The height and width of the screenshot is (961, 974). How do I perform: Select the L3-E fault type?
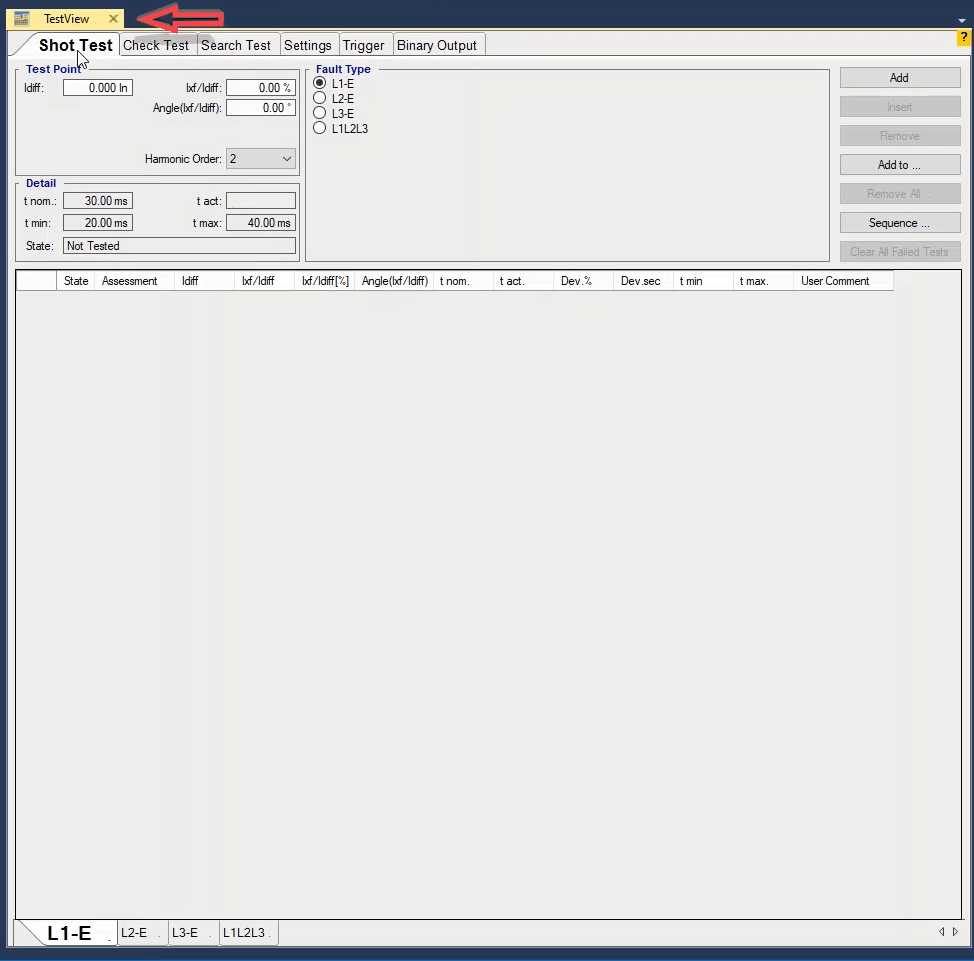click(x=320, y=114)
